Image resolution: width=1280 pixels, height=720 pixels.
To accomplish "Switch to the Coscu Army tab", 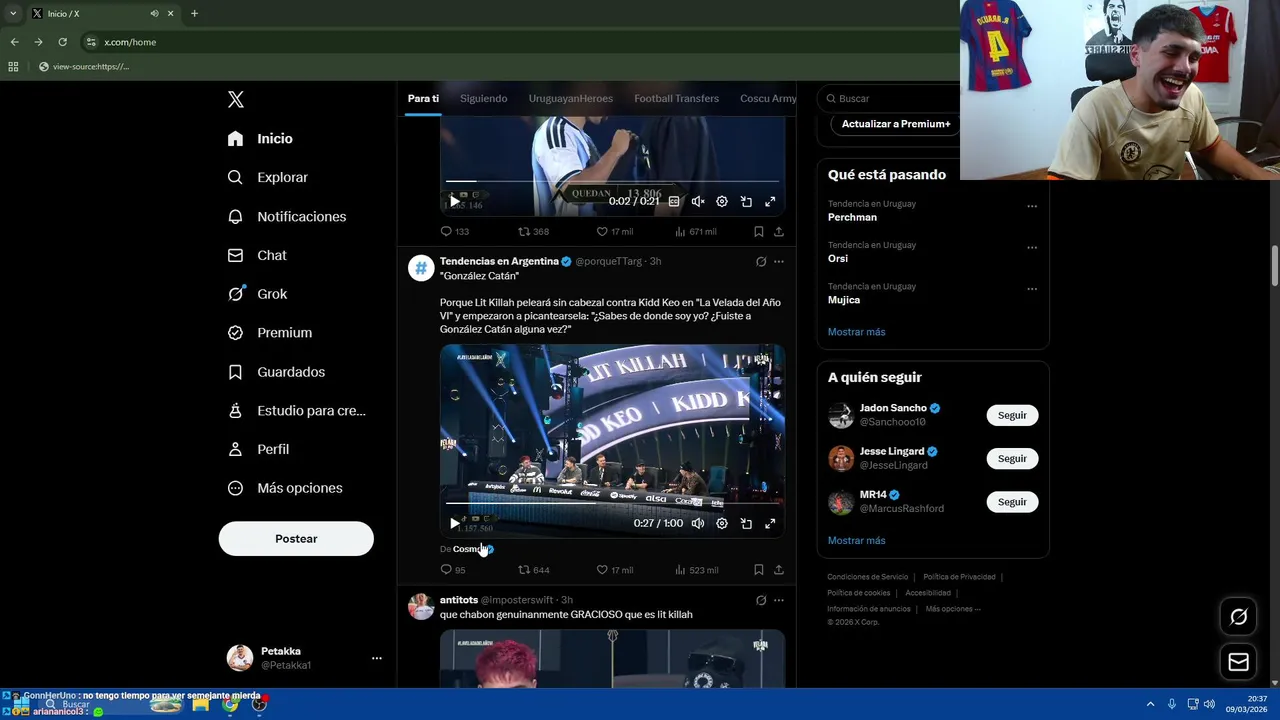I will coord(768,98).
